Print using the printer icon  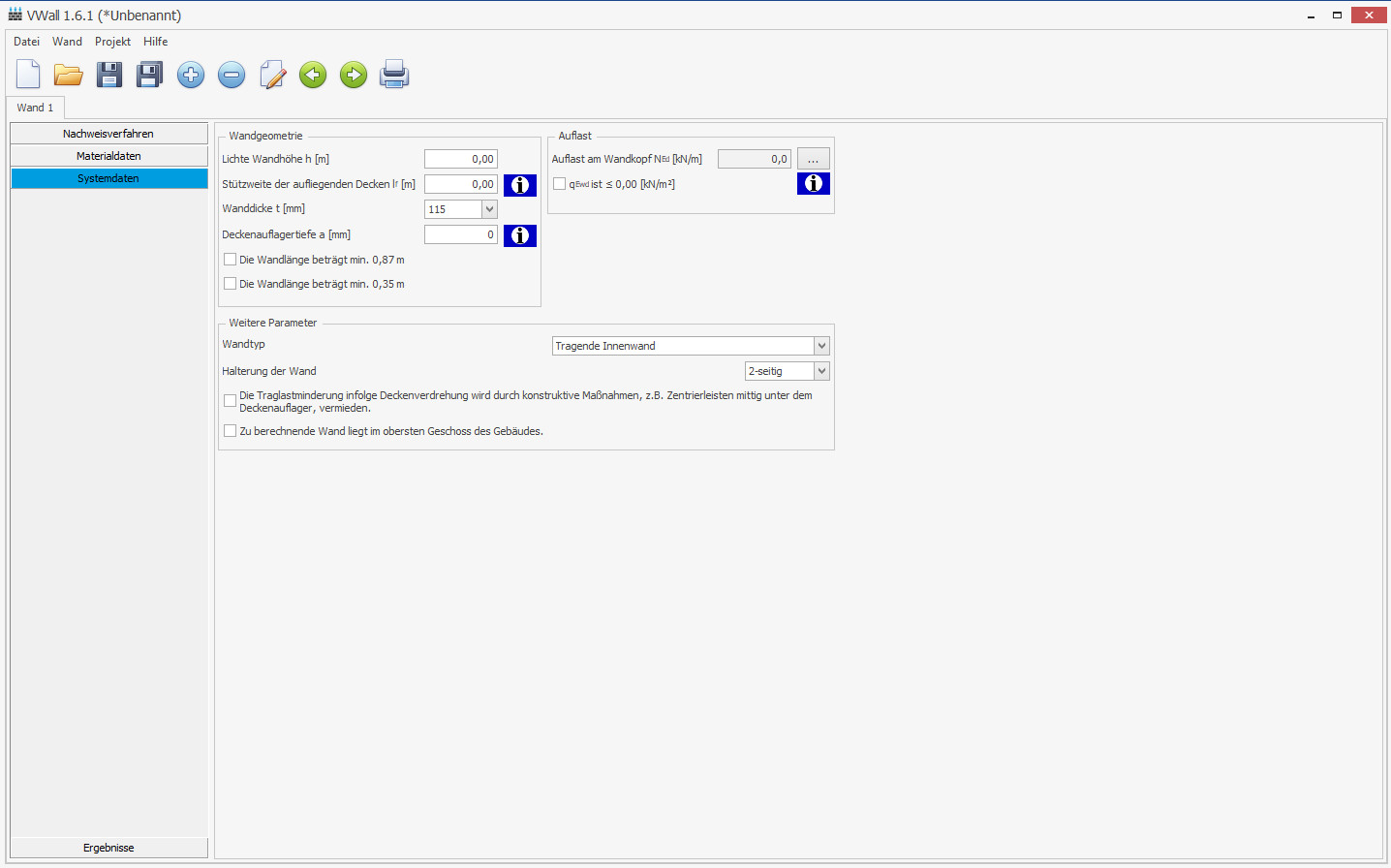394,75
